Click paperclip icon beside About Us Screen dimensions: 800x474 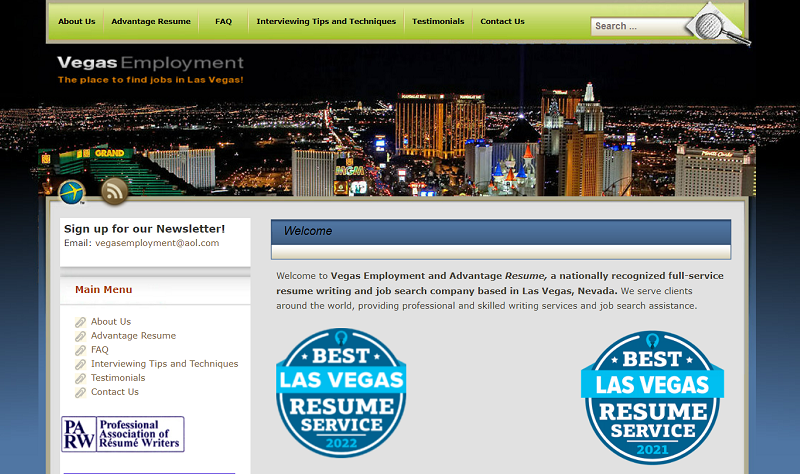[81, 322]
